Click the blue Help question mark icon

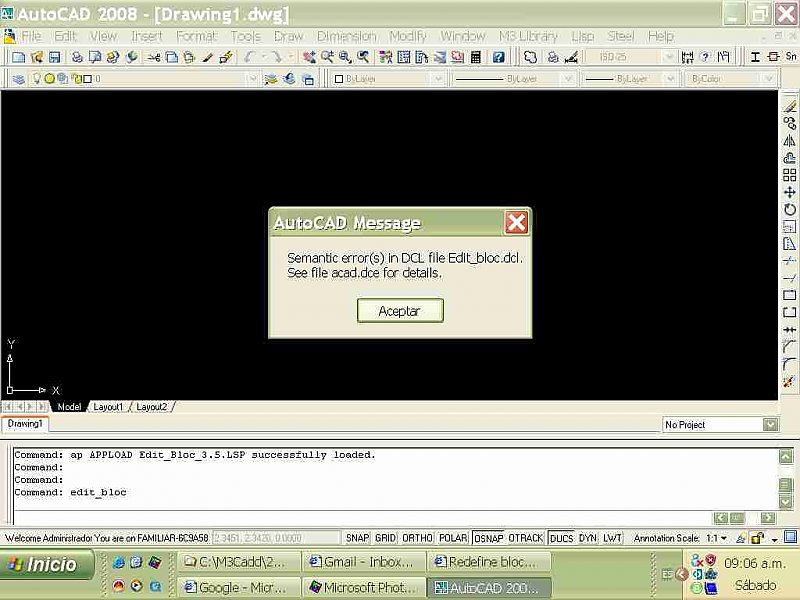pyautogui.click(x=498, y=57)
